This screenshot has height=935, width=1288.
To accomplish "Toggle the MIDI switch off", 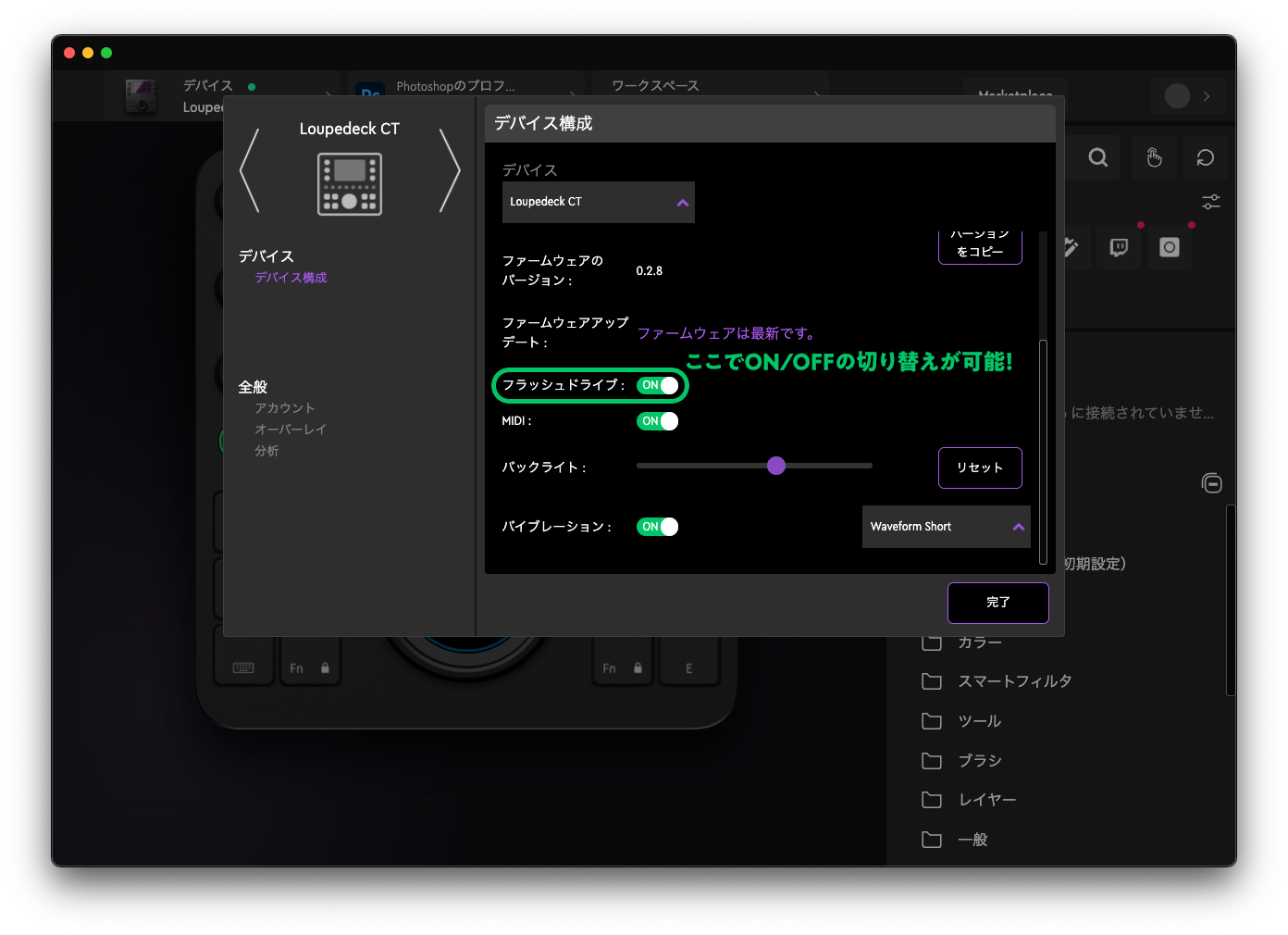I will pyautogui.click(x=658, y=421).
